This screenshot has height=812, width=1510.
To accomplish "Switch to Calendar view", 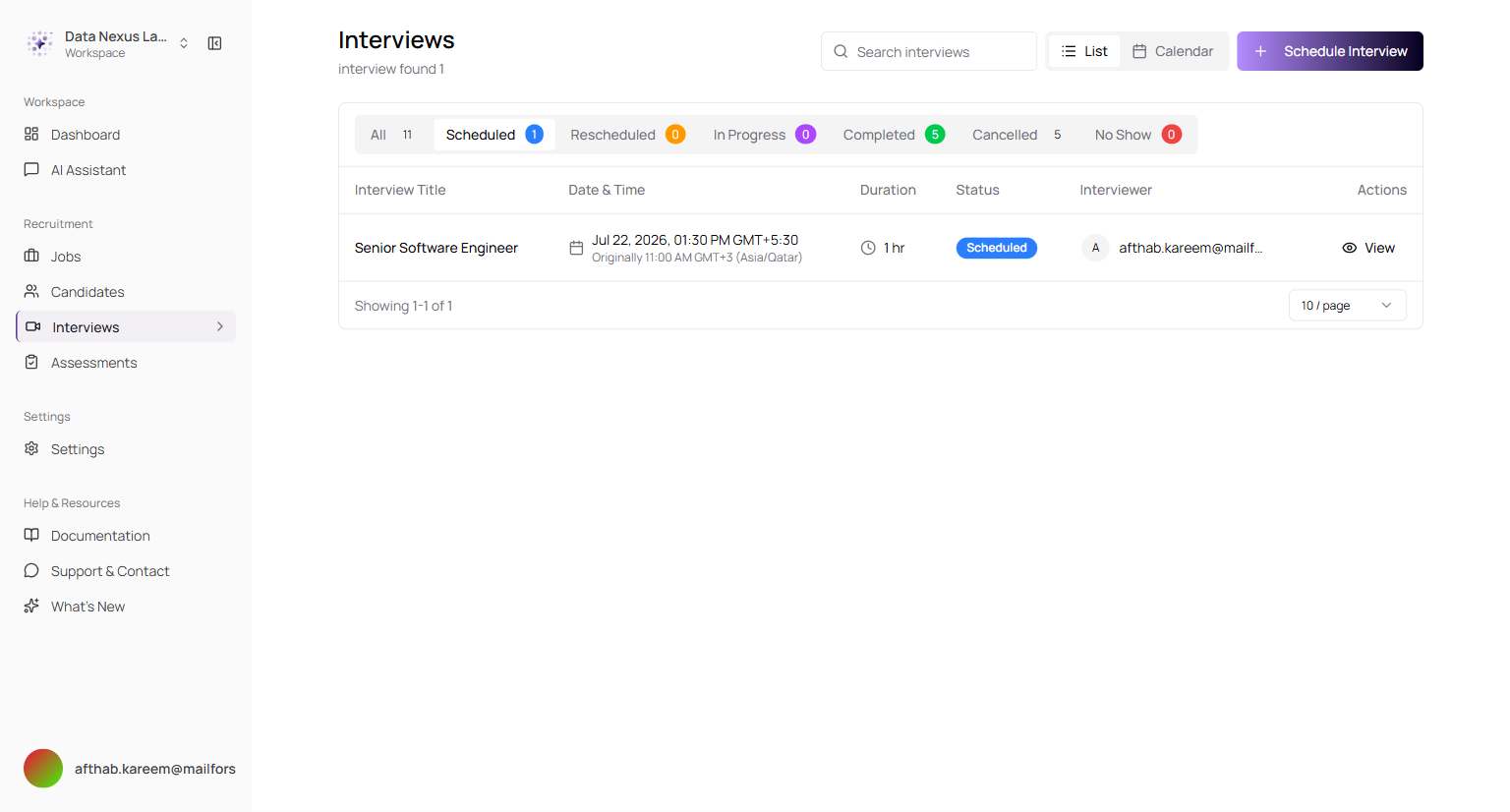I will point(1173,51).
